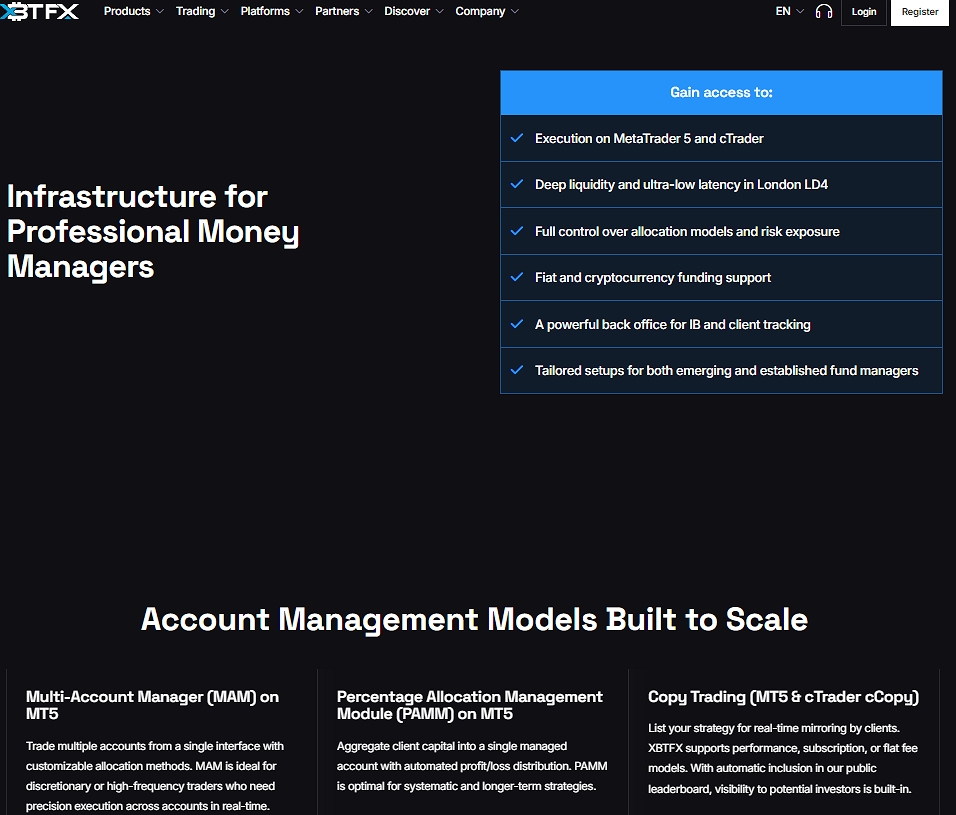Select 'Tailored setups for both emerging' text
The height and width of the screenshot is (815, 956).
coord(633,371)
